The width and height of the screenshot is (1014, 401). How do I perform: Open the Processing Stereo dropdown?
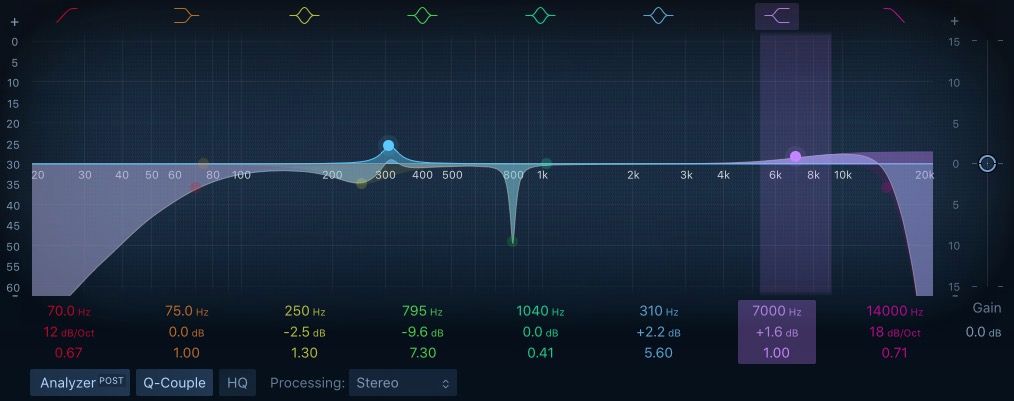point(402,382)
